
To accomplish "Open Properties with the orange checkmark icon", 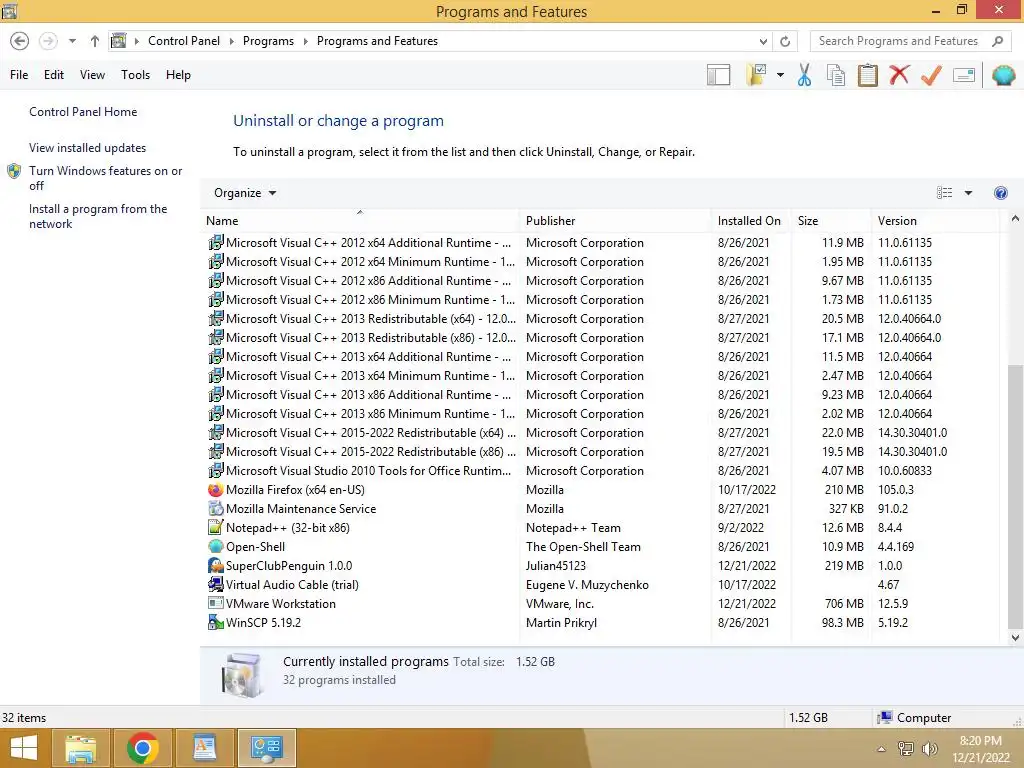I will coord(931,75).
